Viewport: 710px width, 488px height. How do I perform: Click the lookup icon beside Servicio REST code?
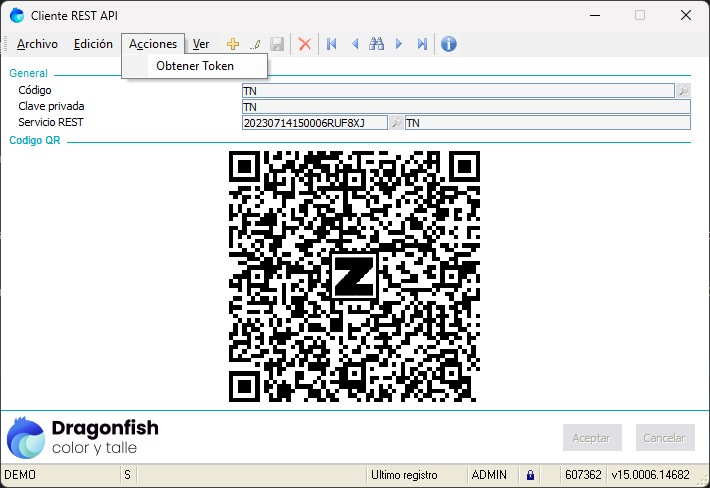pos(396,123)
